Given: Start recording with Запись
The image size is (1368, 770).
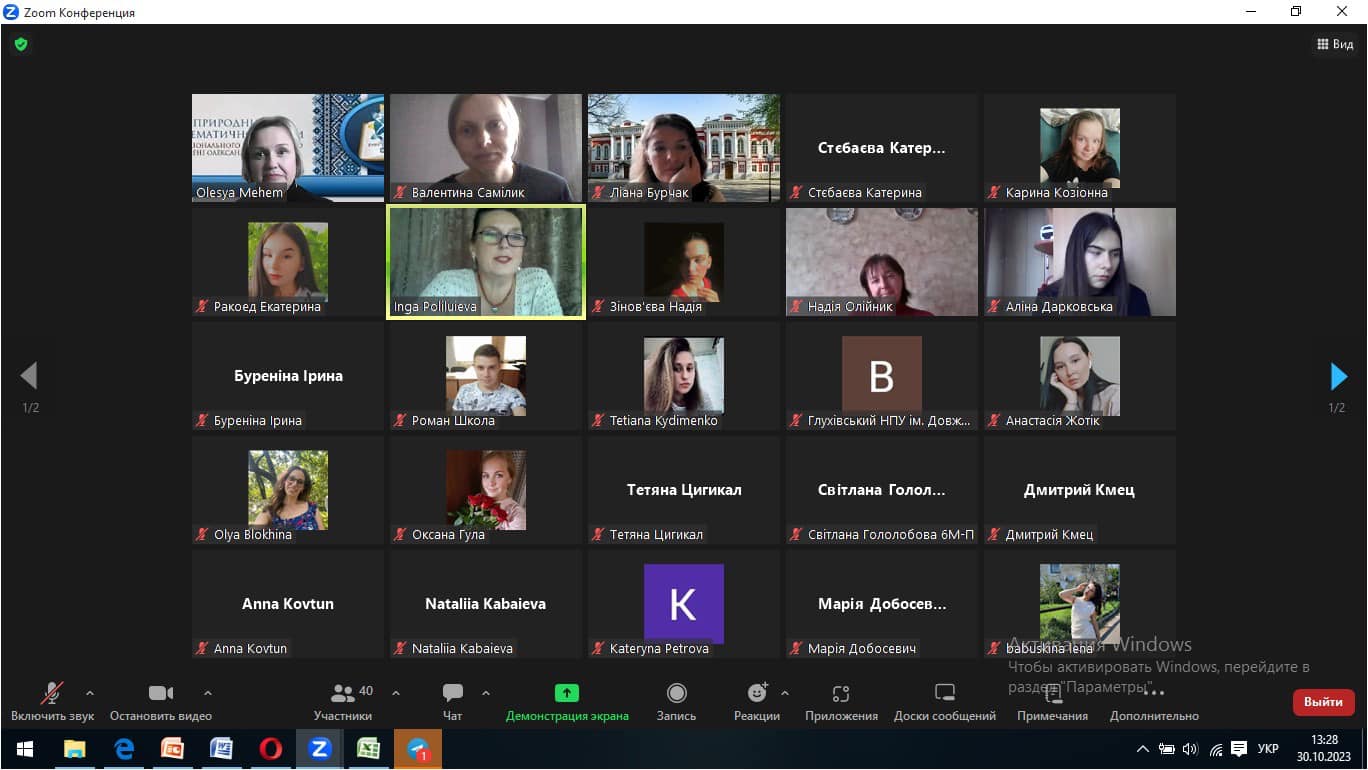Looking at the screenshot, I should [677, 702].
